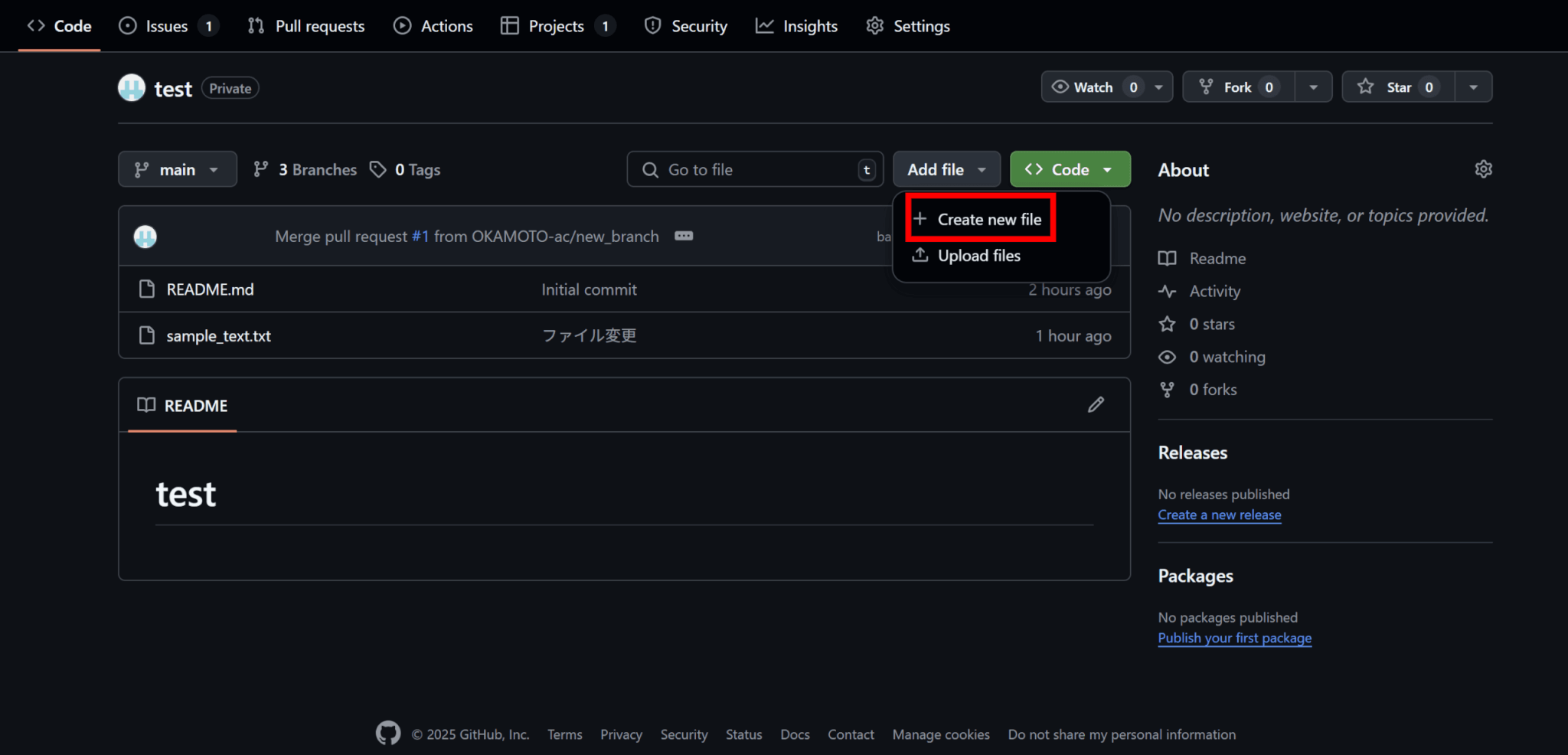This screenshot has height=755, width=1568.
Task: Open the Initial commit message link
Action: (x=589, y=289)
